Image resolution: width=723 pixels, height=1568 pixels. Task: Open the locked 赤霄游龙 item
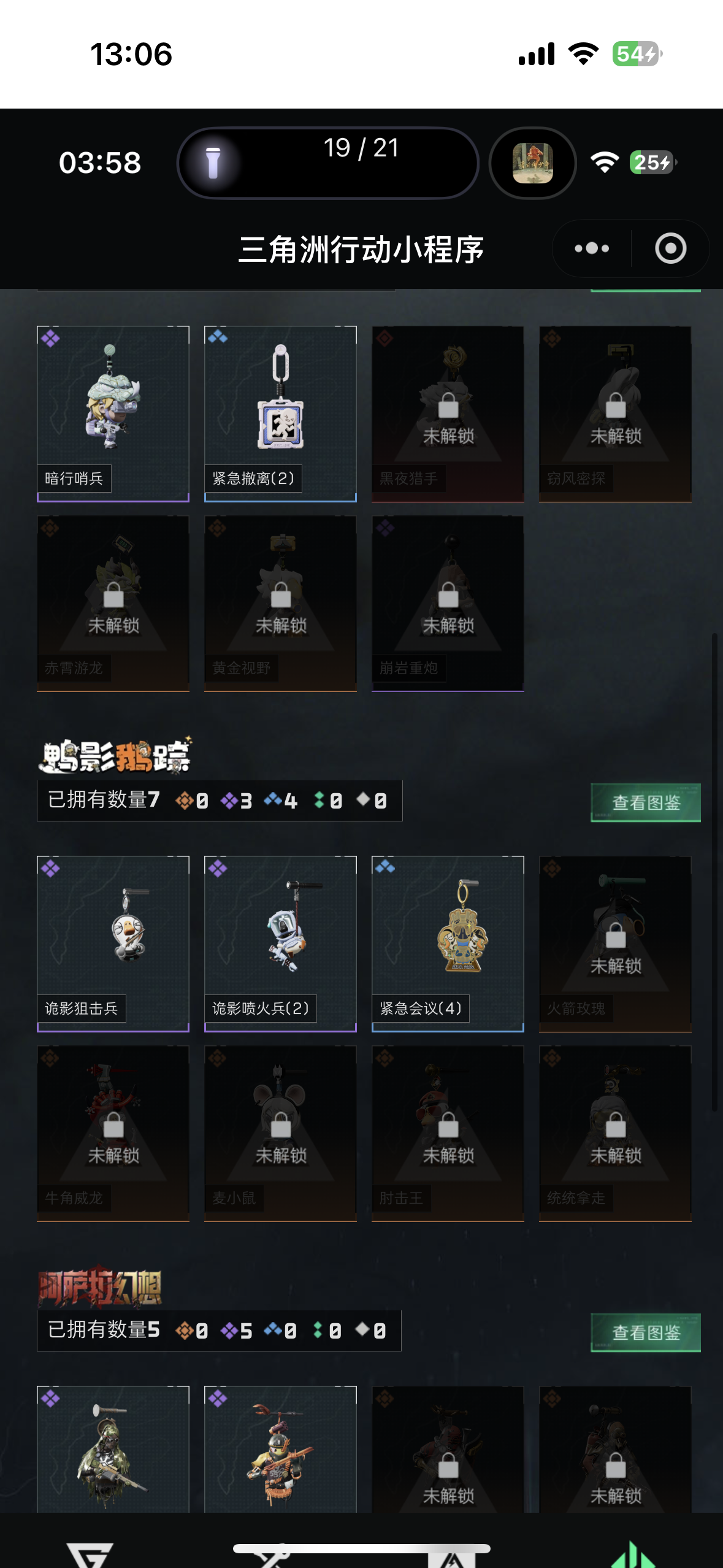click(x=113, y=603)
